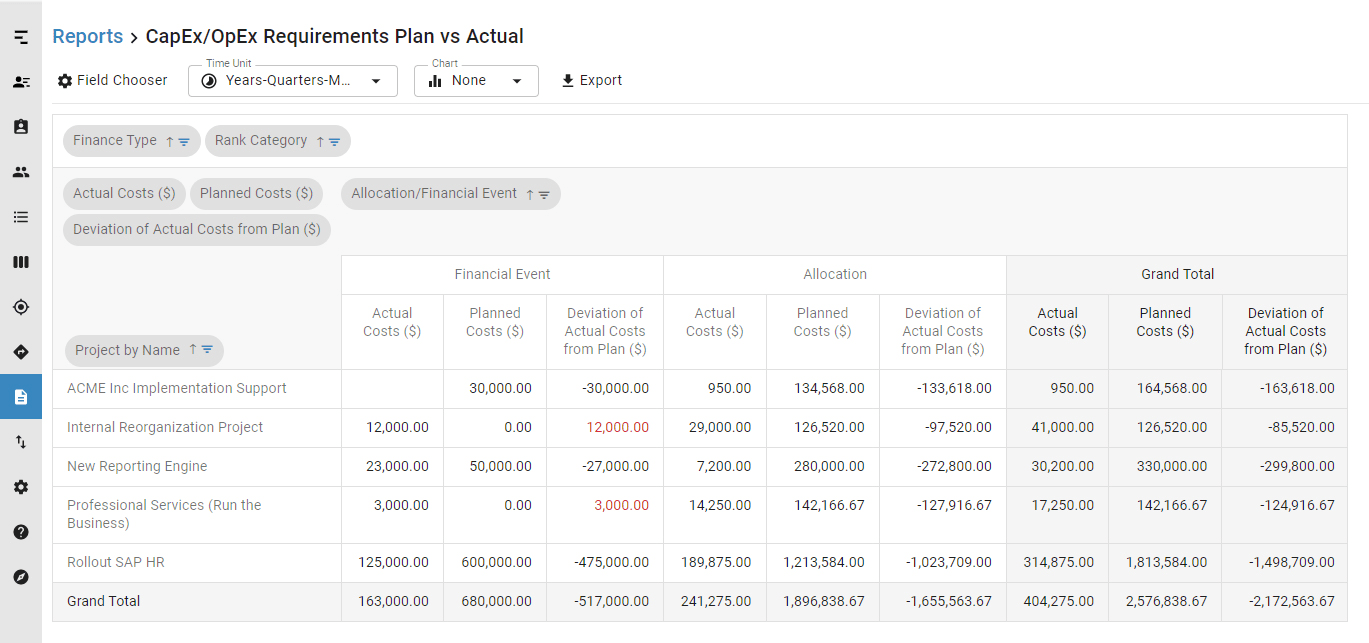Image resolution: width=1369 pixels, height=643 pixels.
Task: Open the Time Unit dropdown
Action: [x=293, y=81]
